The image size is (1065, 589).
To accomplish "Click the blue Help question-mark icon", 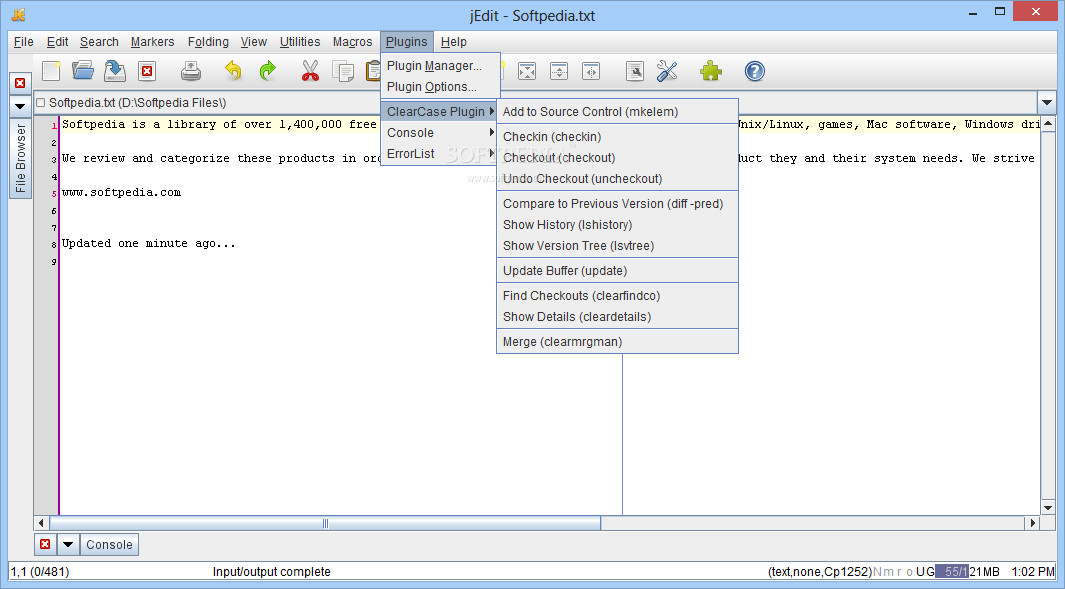I will click(755, 71).
